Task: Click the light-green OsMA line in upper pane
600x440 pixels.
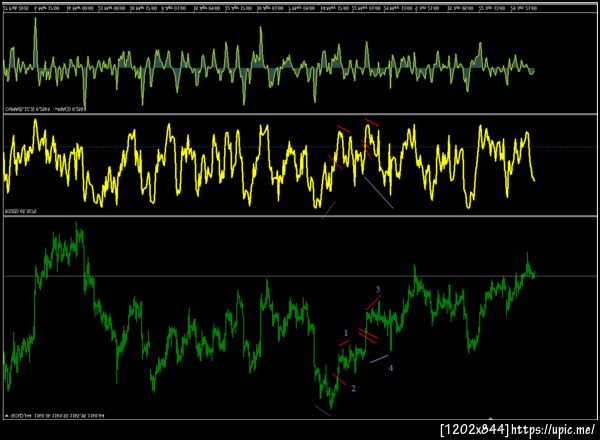Action: point(268,65)
